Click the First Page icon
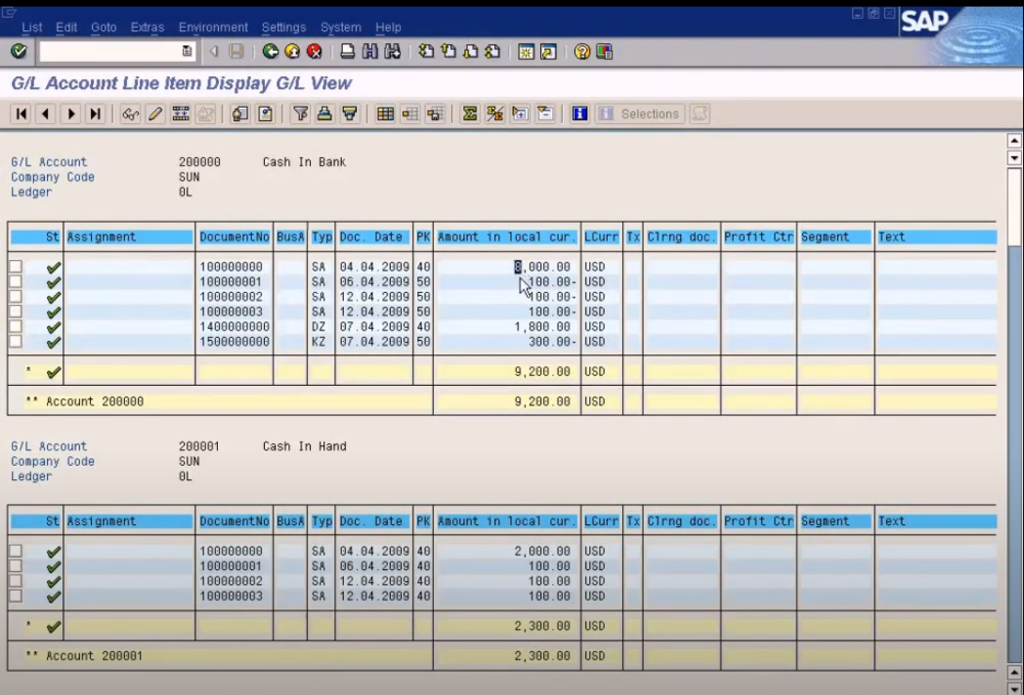 pyautogui.click(x=426, y=52)
